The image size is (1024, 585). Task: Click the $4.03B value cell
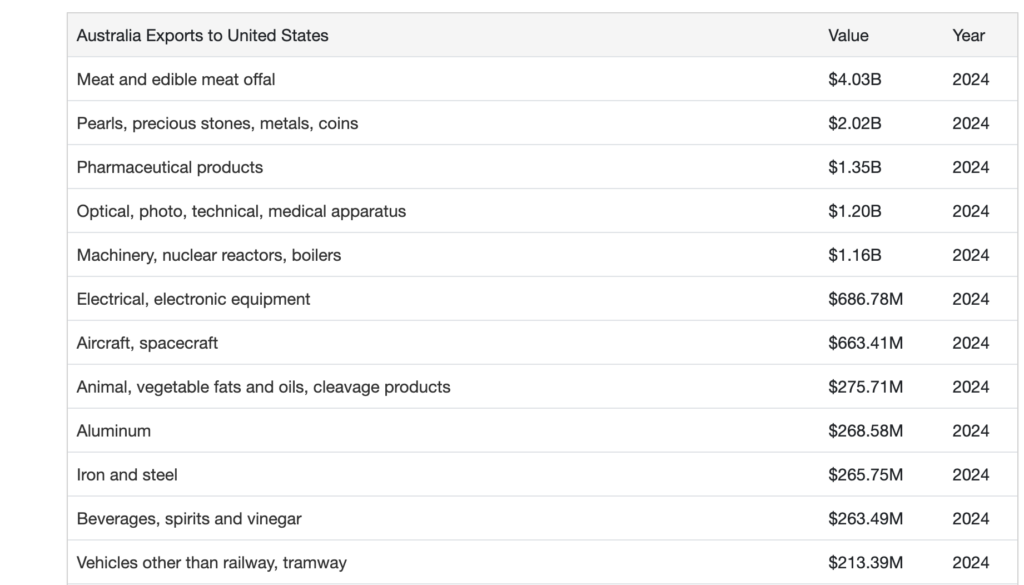855,79
